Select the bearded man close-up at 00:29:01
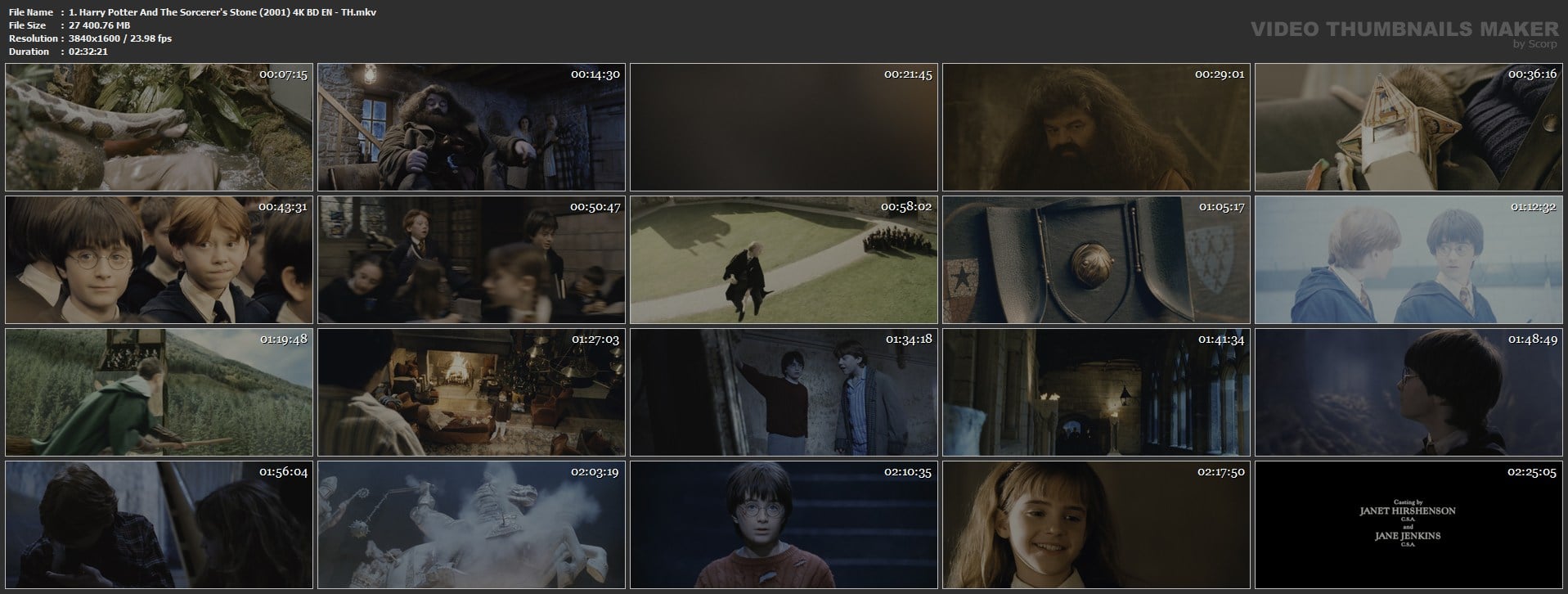The height and width of the screenshot is (594, 1568). (x=1096, y=128)
